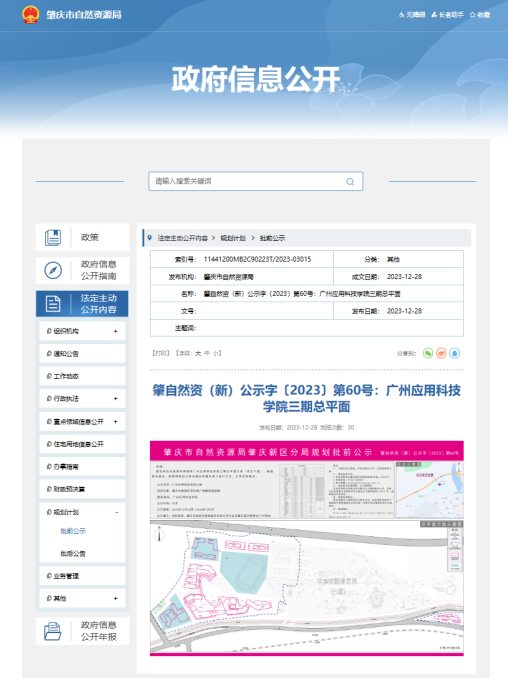Click the 打印 print link

(161, 353)
